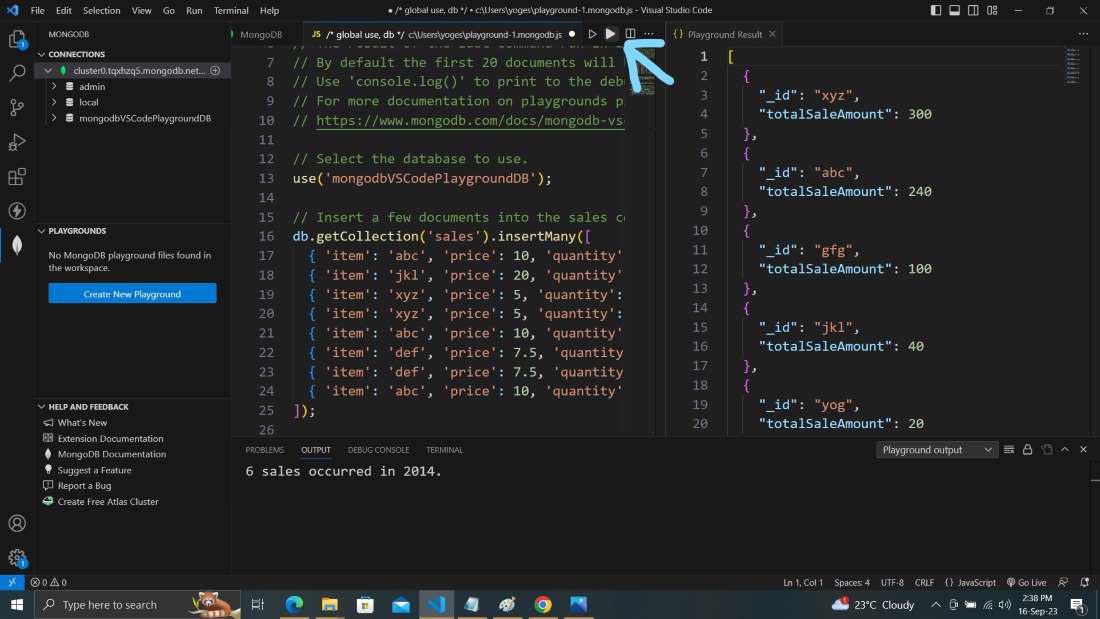Collapse cluster0 connection node
Screen dimensions: 1100x619
(x=48, y=70)
